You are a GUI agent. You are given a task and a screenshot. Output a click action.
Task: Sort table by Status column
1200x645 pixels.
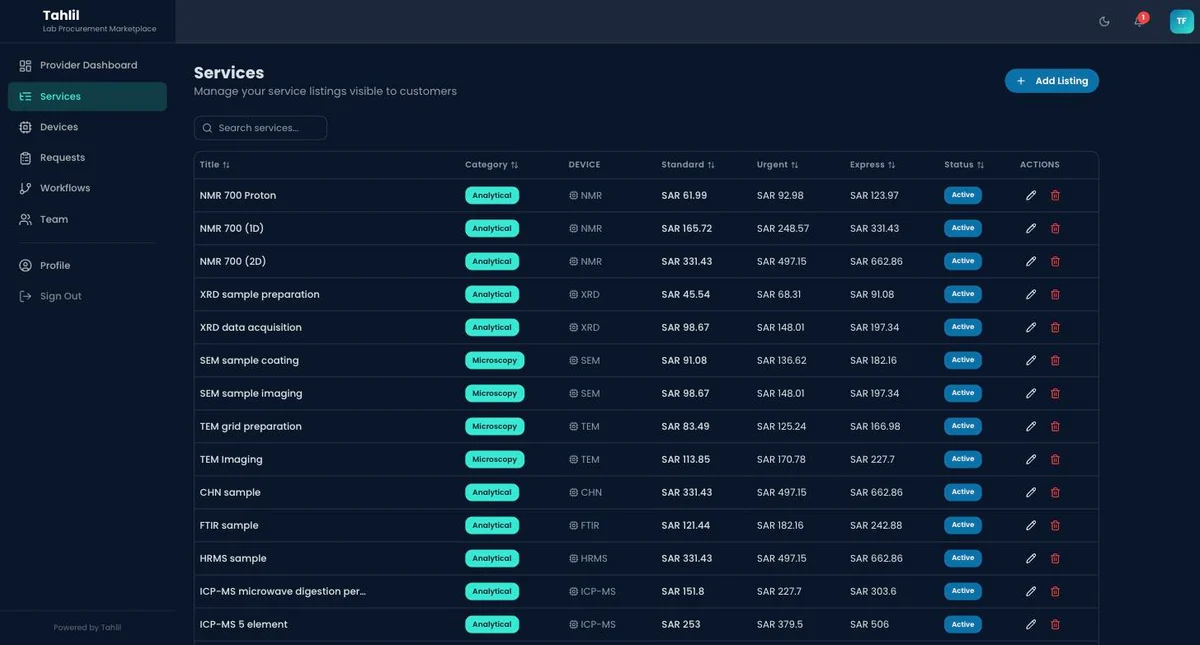(x=964, y=165)
